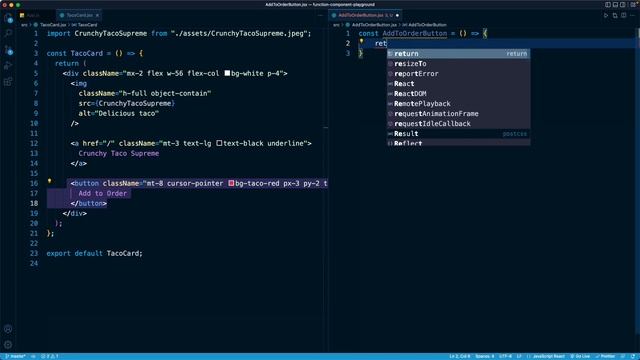Image resolution: width=640 pixels, height=360 pixels.
Task: Select 'return' autocomplete suggestion
Action: coord(458,53)
